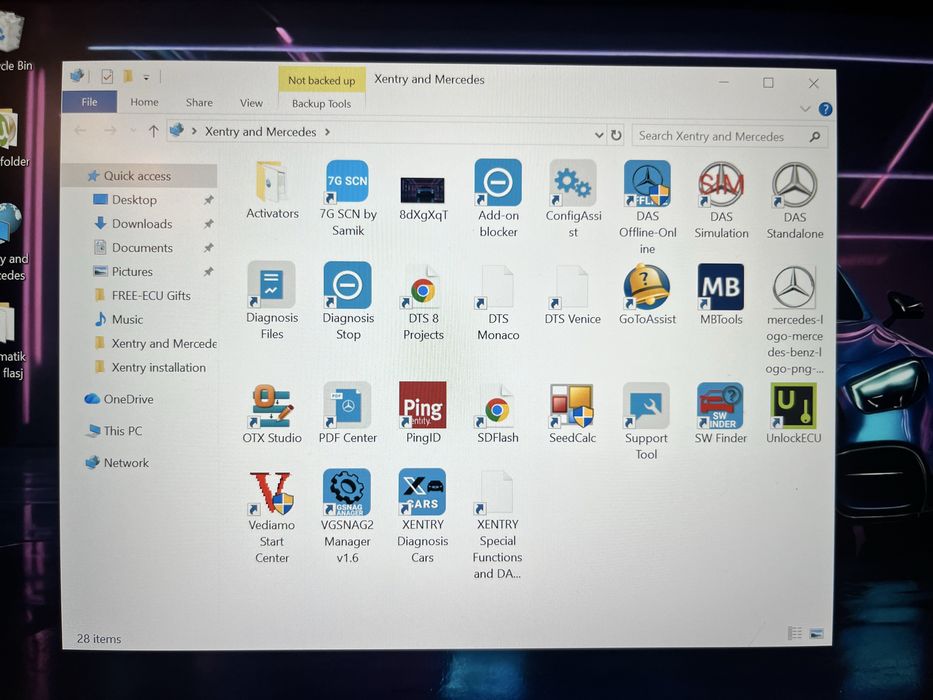933x700 pixels.
Task: Open the Support Tool shortcut
Action: pyautogui.click(x=646, y=422)
